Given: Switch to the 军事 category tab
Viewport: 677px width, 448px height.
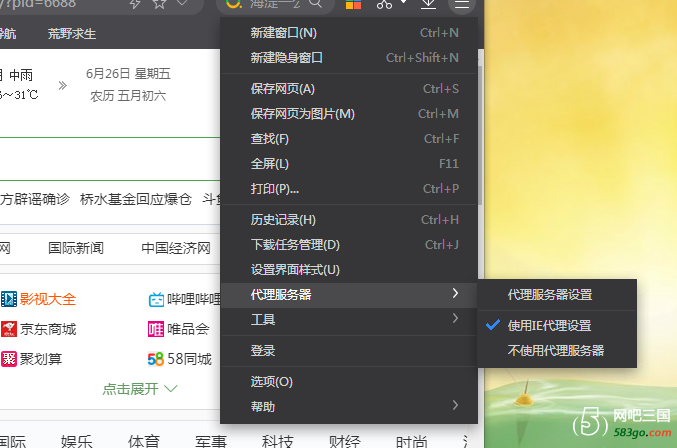Looking at the screenshot, I should 211,441.
